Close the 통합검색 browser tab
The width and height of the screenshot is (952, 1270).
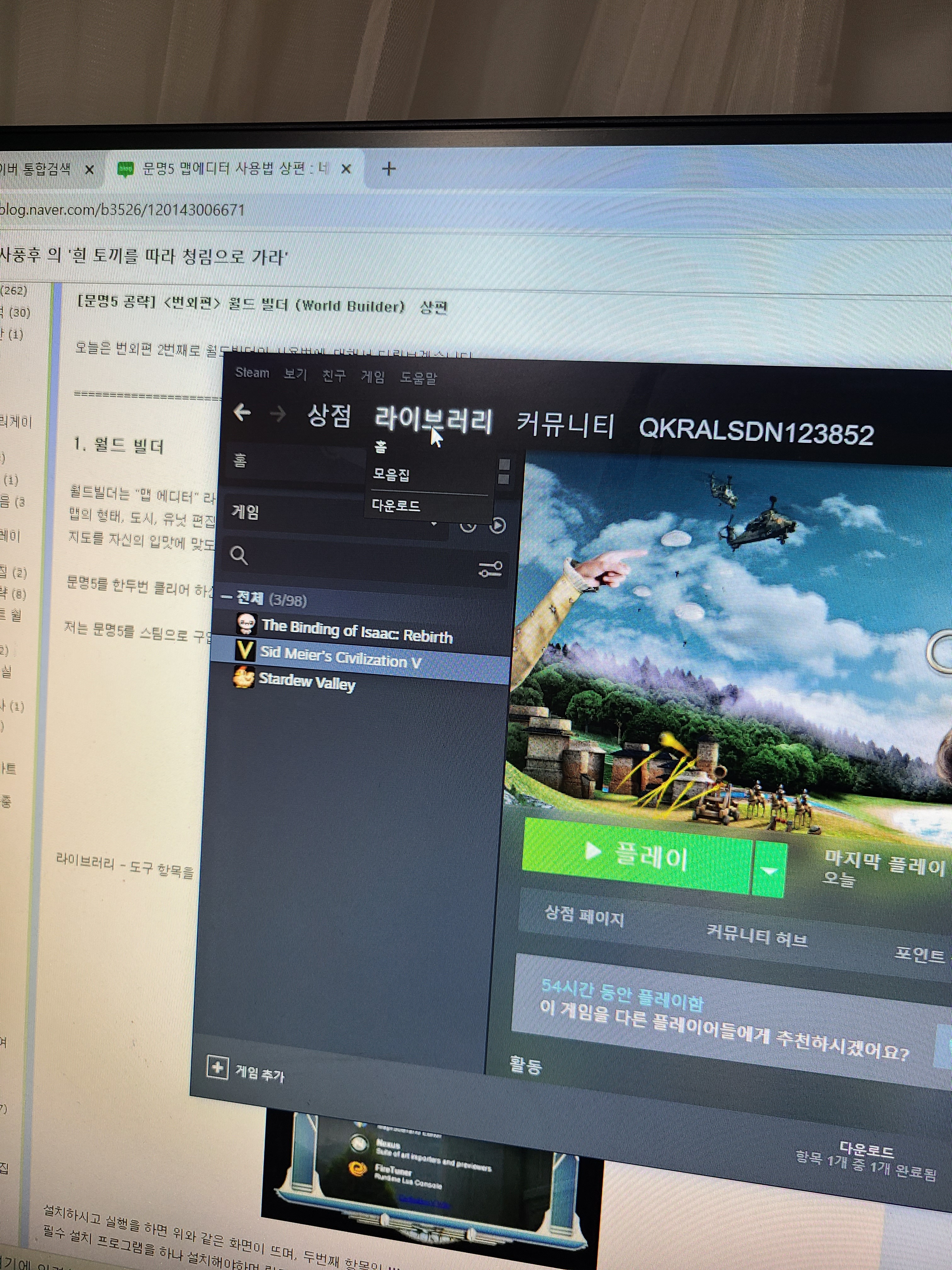point(89,169)
